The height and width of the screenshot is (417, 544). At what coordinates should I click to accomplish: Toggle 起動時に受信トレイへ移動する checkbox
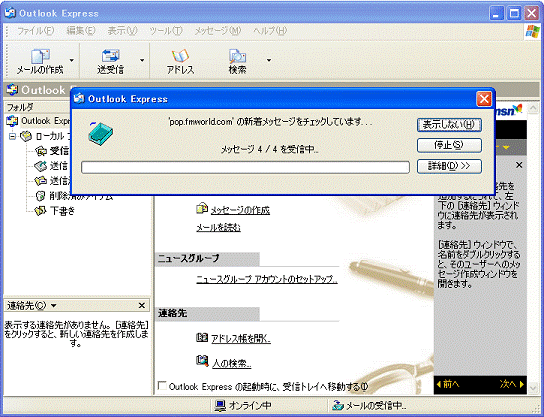click(162, 385)
